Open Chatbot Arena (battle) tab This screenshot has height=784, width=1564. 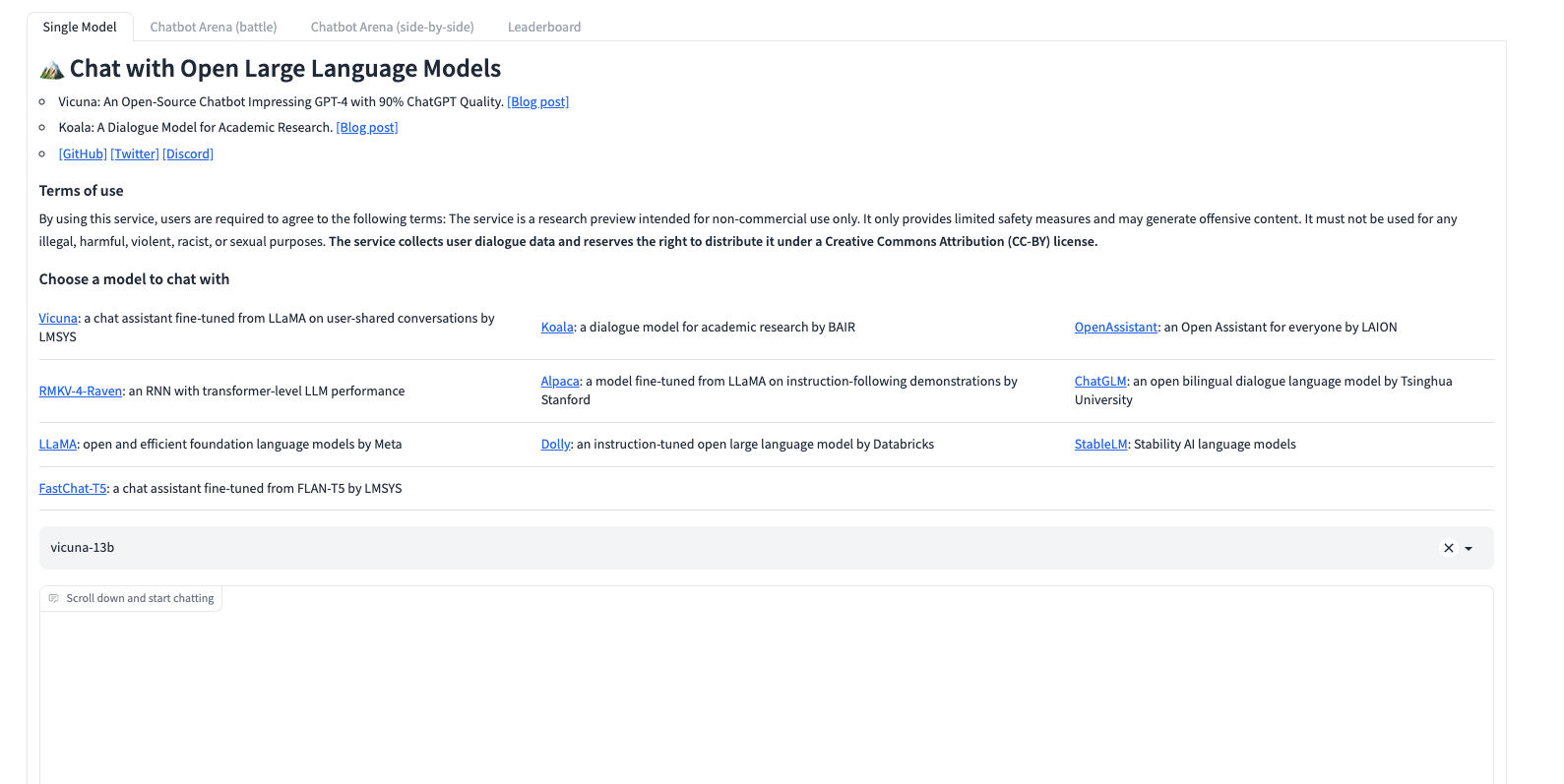tap(214, 27)
